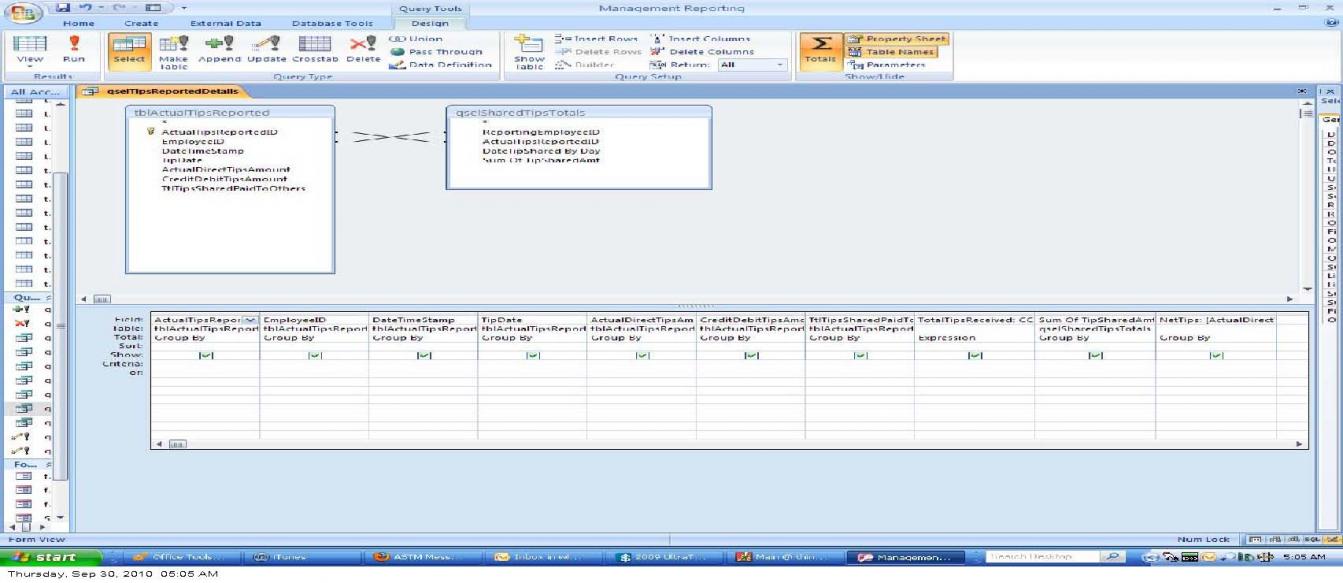
Task: Click Insert Columns in Query Setup
Action: click(700, 39)
